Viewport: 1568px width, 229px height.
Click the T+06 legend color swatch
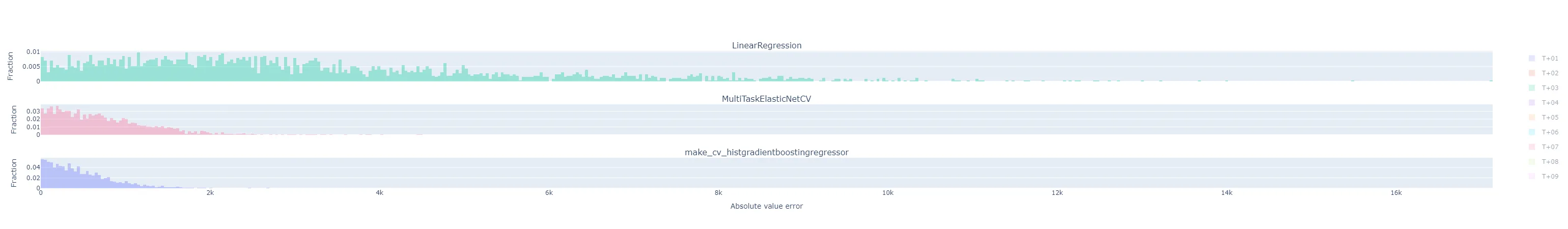[1531, 132]
